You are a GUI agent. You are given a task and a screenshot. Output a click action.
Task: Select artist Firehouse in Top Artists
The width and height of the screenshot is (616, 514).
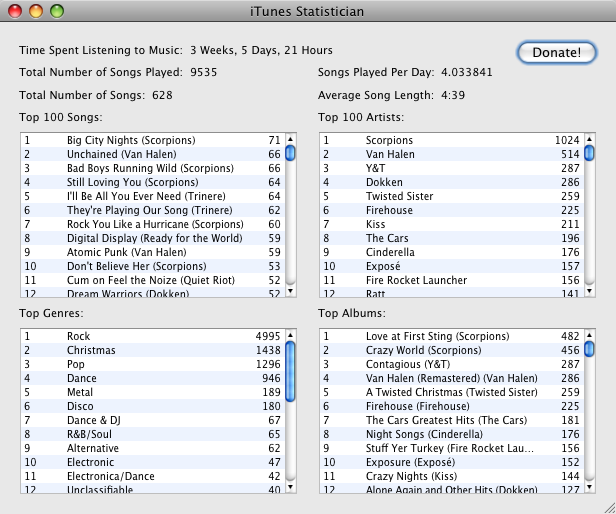[452, 210]
